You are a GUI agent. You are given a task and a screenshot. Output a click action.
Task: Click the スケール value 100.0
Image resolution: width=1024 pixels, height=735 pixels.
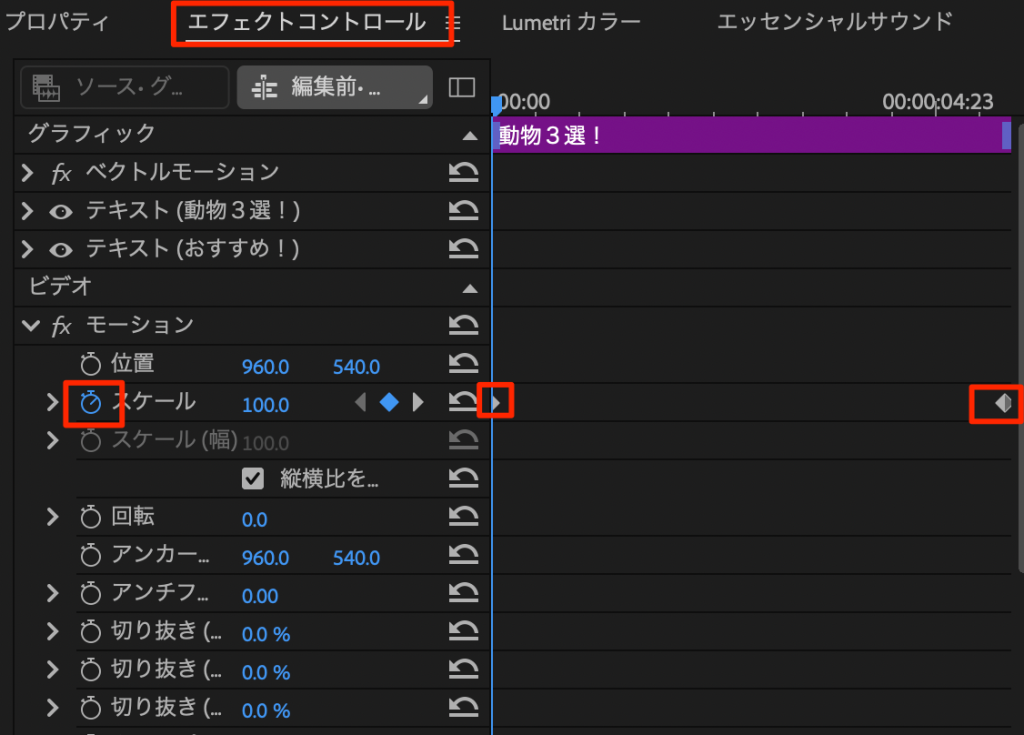click(265, 405)
